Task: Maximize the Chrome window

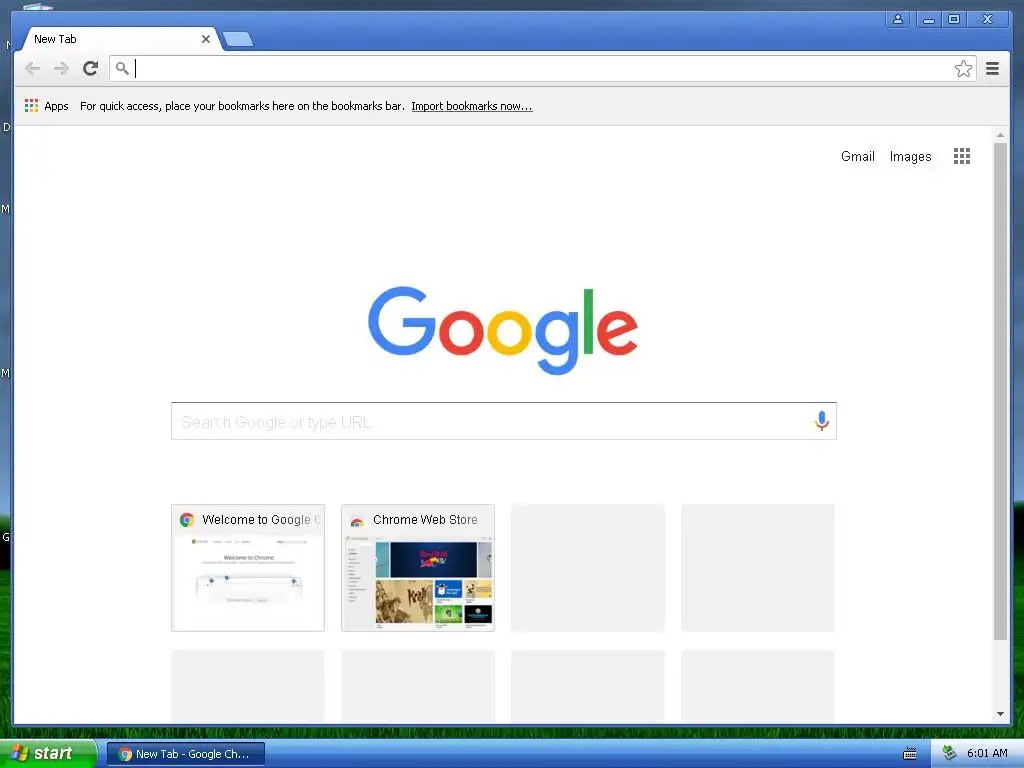Action: (x=953, y=19)
